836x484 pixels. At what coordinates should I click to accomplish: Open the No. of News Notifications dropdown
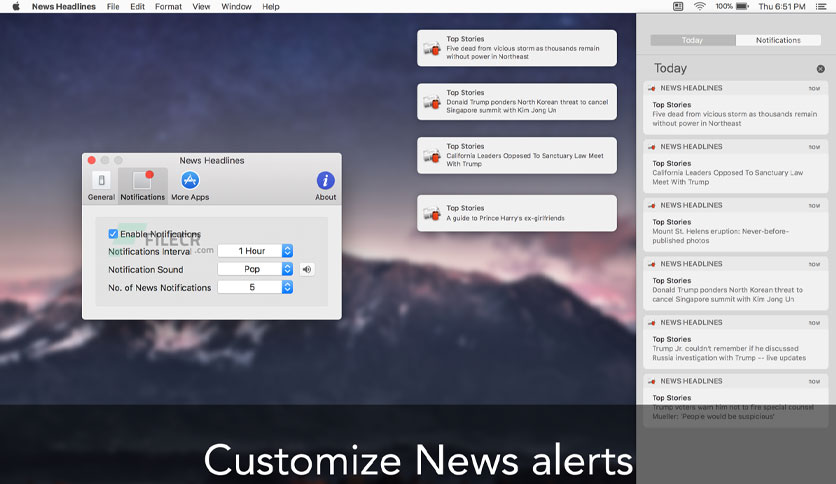point(255,287)
